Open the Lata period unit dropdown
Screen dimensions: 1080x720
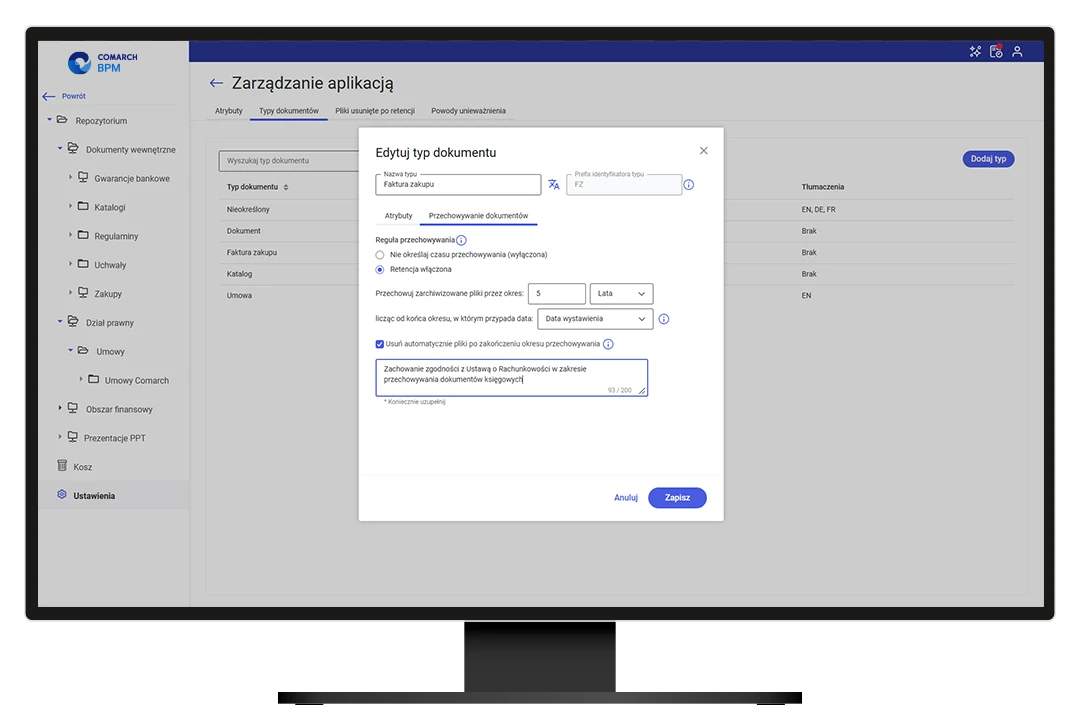tap(621, 294)
